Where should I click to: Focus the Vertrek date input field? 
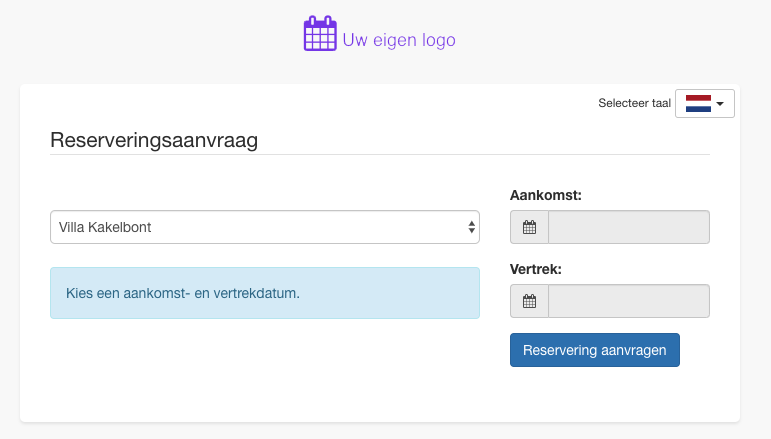(629, 301)
